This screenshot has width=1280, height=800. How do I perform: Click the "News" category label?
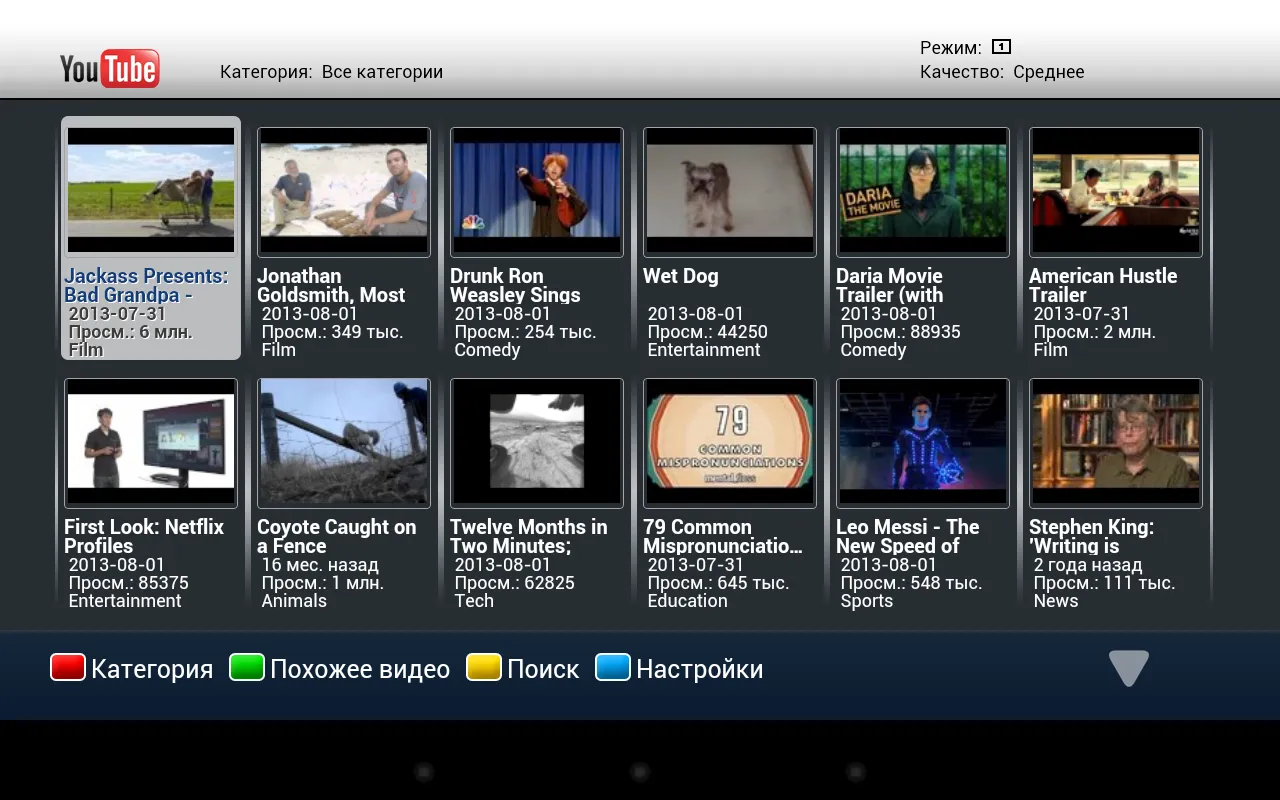coord(1056,601)
